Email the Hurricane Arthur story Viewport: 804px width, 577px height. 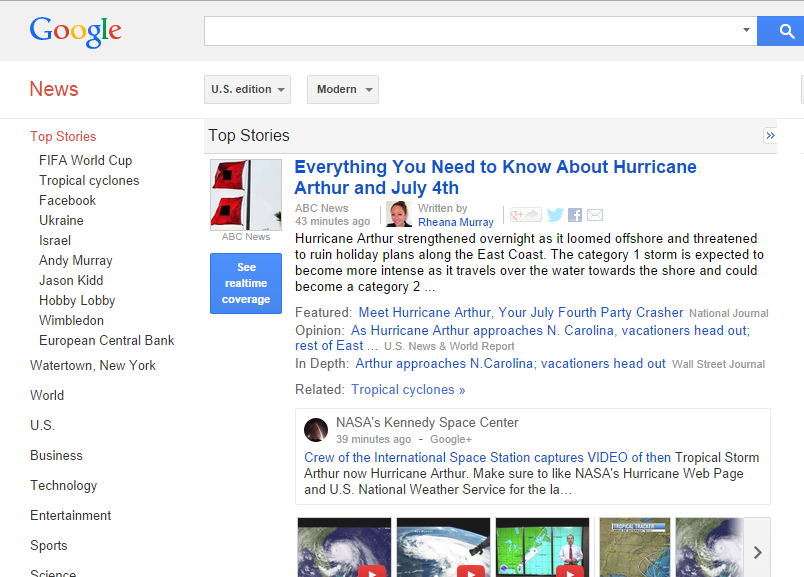click(x=595, y=215)
